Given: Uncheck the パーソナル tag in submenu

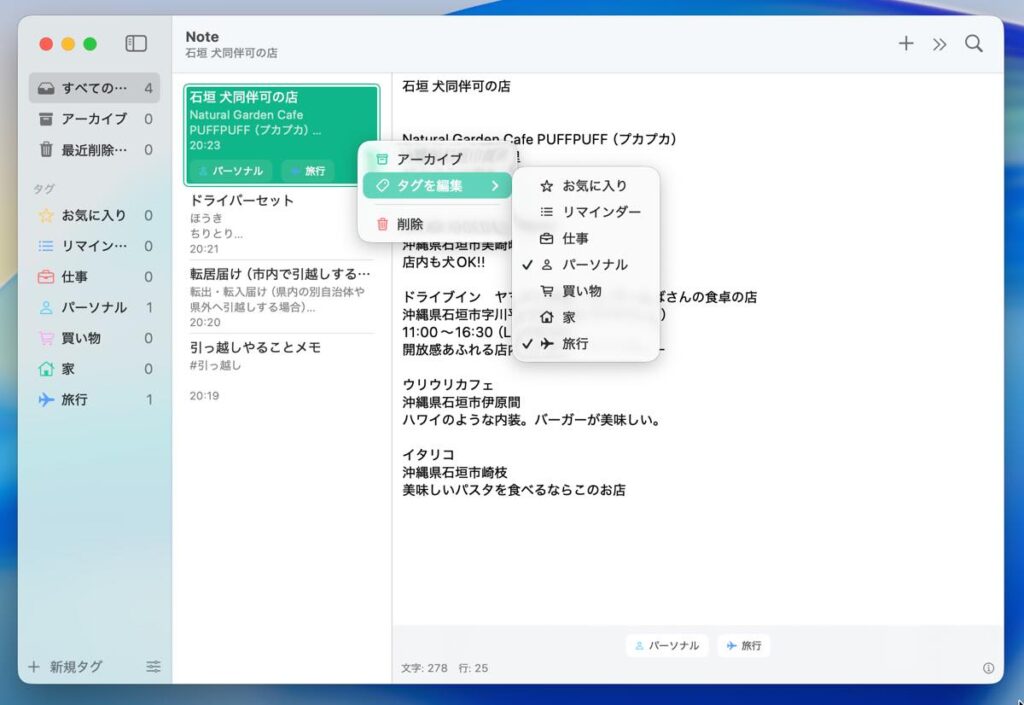Looking at the screenshot, I should point(594,265).
